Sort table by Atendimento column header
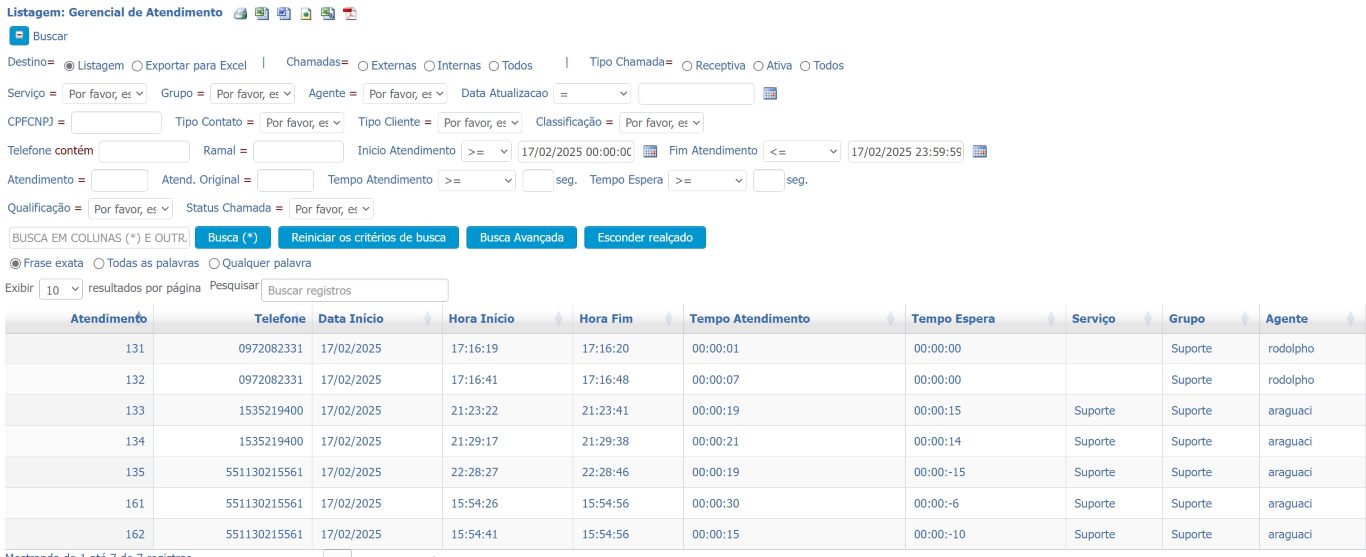This screenshot has width=1366, height=557. point(108,319)
